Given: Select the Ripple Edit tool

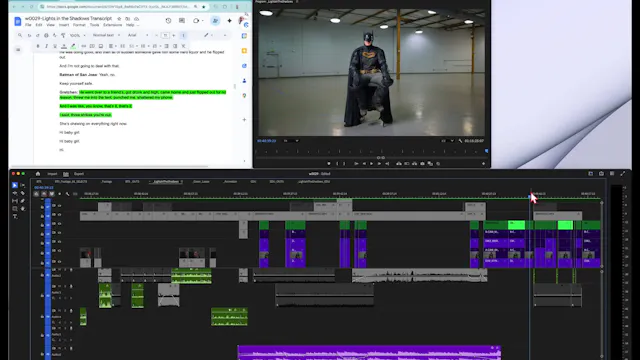Looking at the screenshot, I should 15,193.
